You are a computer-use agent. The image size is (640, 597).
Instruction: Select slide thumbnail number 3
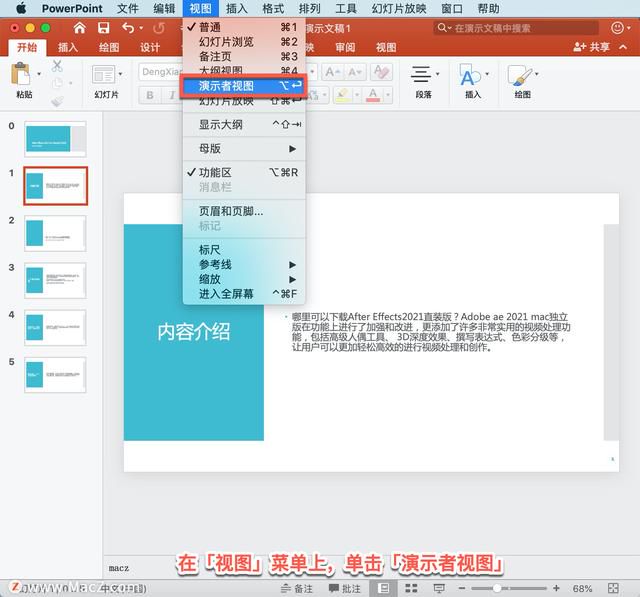[55, 280]
